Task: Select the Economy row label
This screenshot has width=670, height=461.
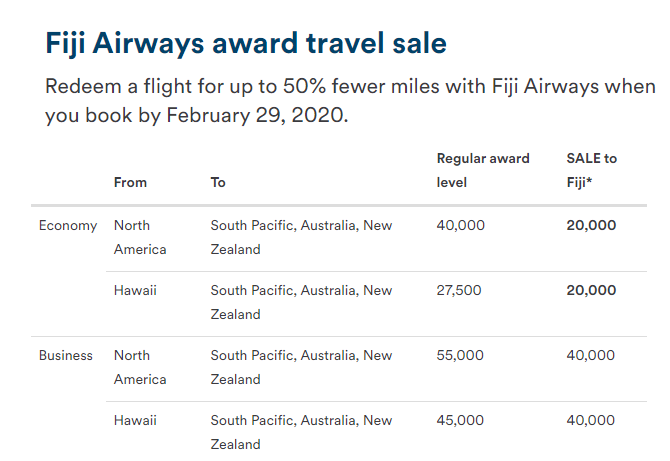Action: [68, 226]
